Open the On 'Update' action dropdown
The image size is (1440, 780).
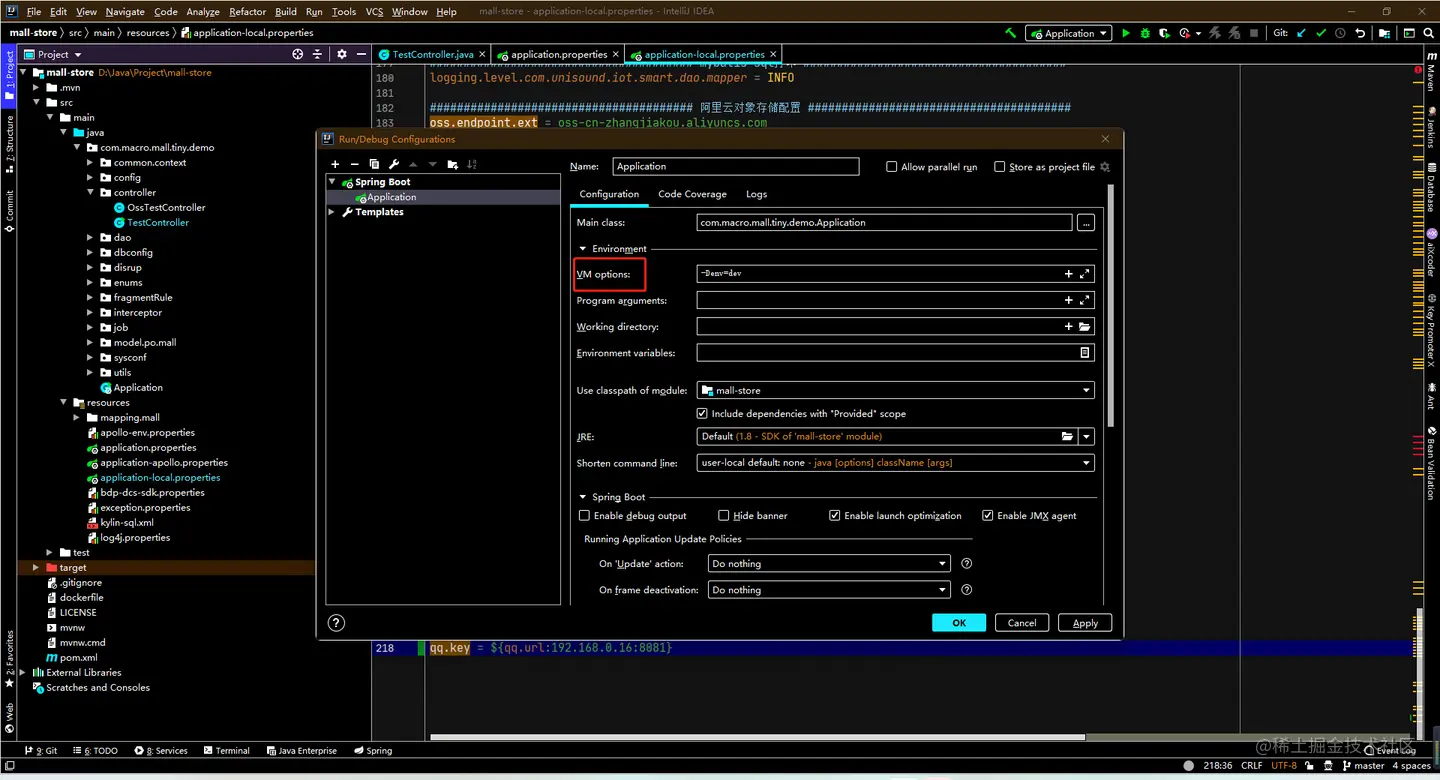pyautogui.click(x=828, y=564)
